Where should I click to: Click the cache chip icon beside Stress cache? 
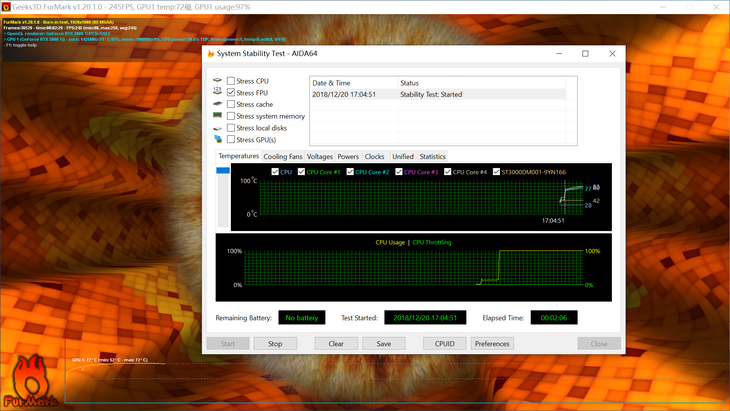click(217, 104)
